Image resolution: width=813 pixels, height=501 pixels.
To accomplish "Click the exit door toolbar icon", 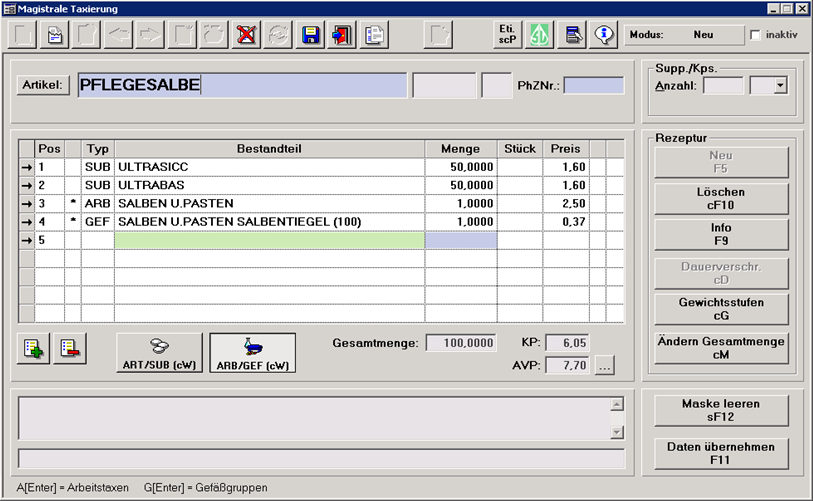I will pyautogui.click(x=342, y=35).
